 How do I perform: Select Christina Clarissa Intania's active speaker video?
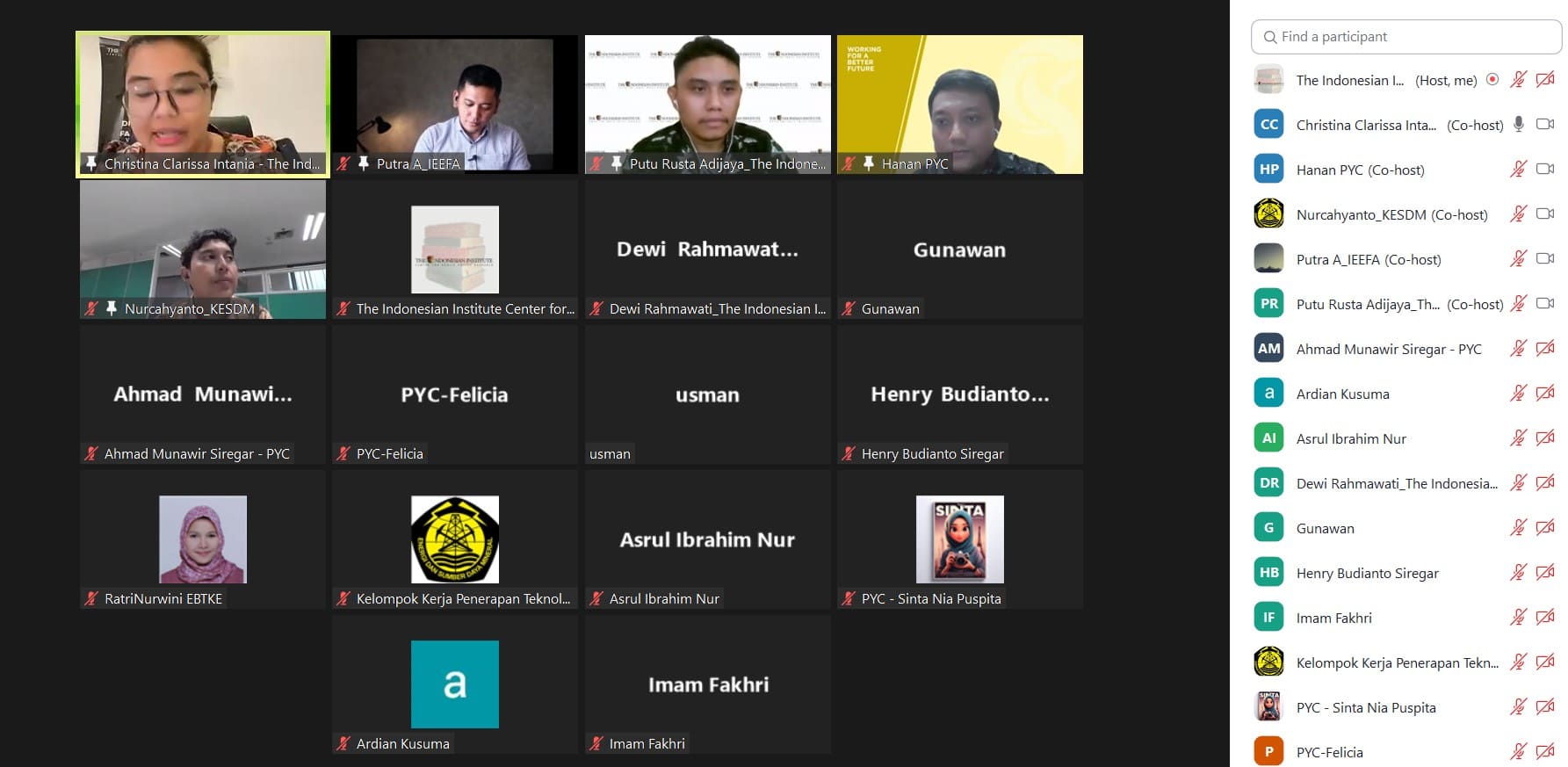coord(203,105)
